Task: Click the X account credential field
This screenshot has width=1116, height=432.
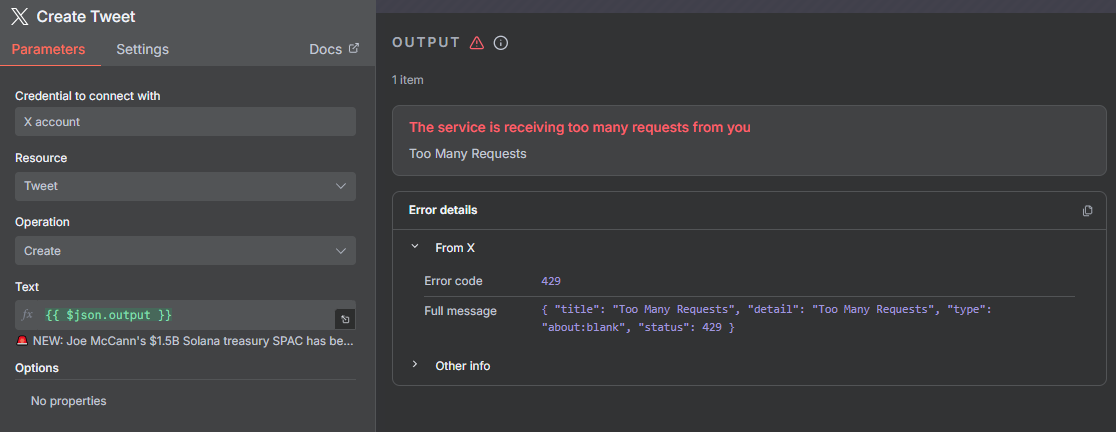Action: pos(185,122)
